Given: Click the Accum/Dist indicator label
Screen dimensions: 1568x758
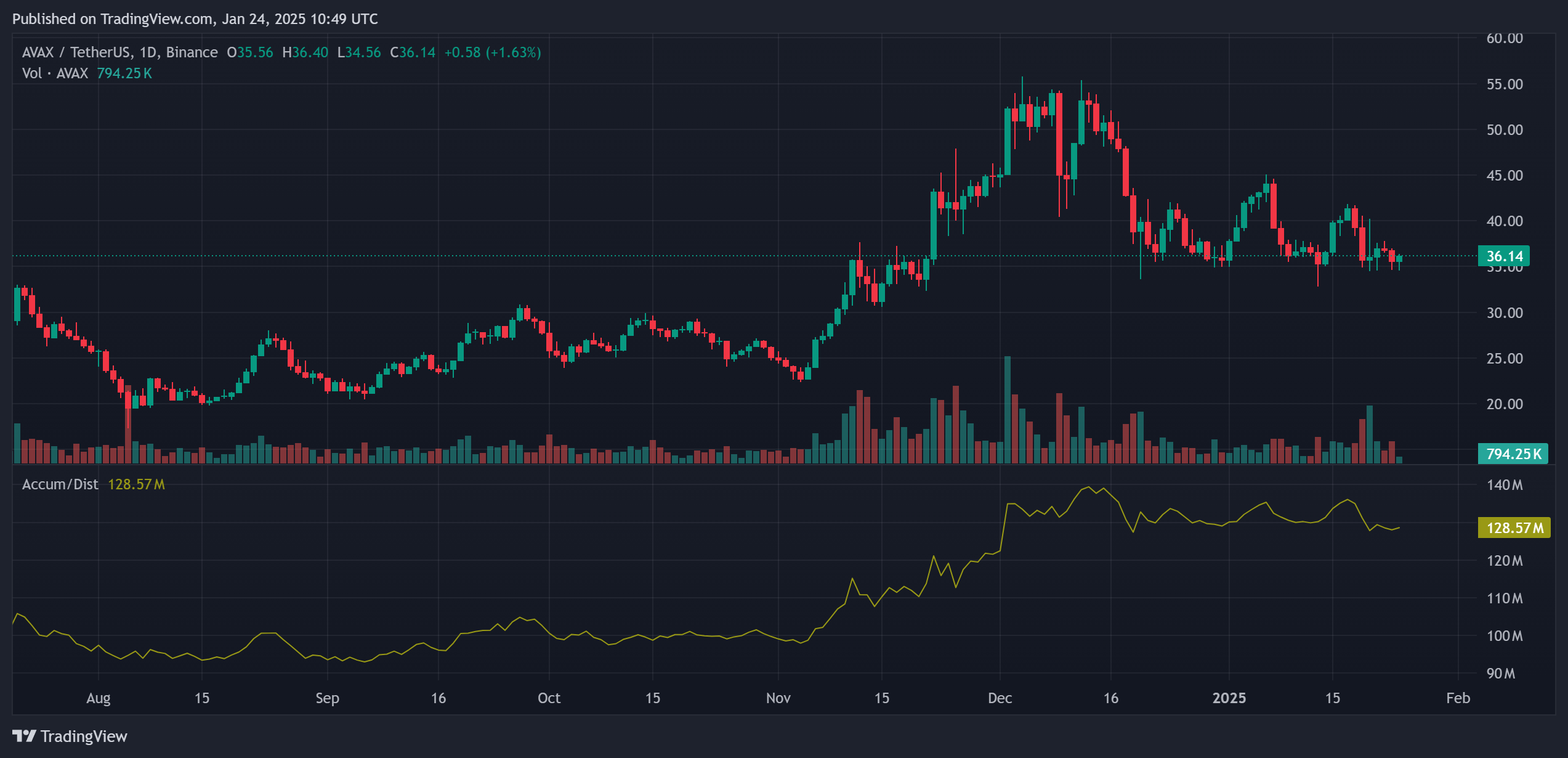Looking at the screenshot, I should pyautogui.click(x=60, y=484).
